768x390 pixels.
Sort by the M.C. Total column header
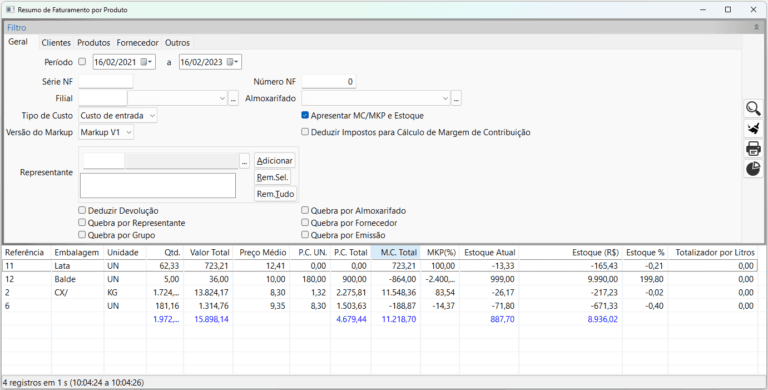[396, 252]
